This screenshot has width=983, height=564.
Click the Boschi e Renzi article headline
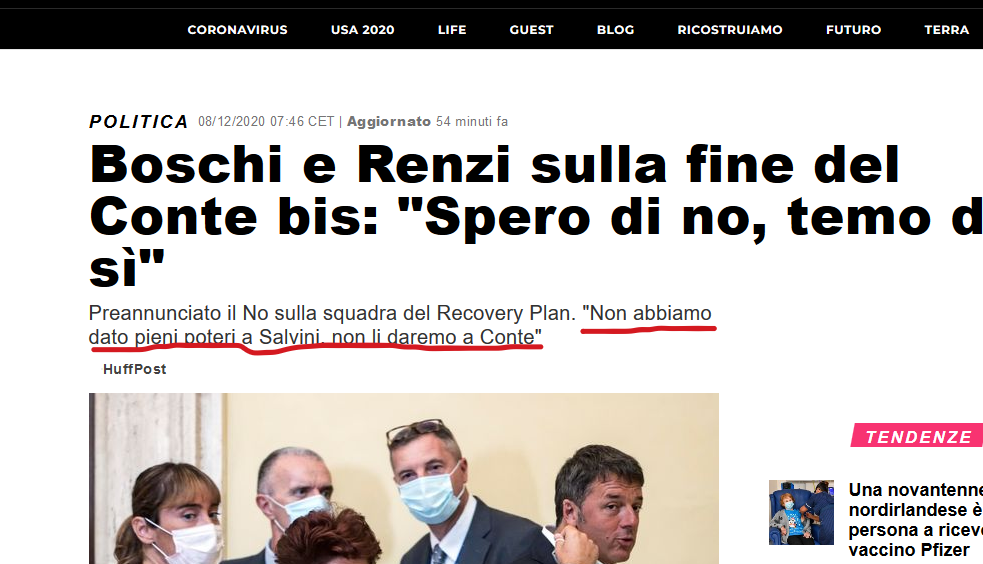tap(536, 216)
